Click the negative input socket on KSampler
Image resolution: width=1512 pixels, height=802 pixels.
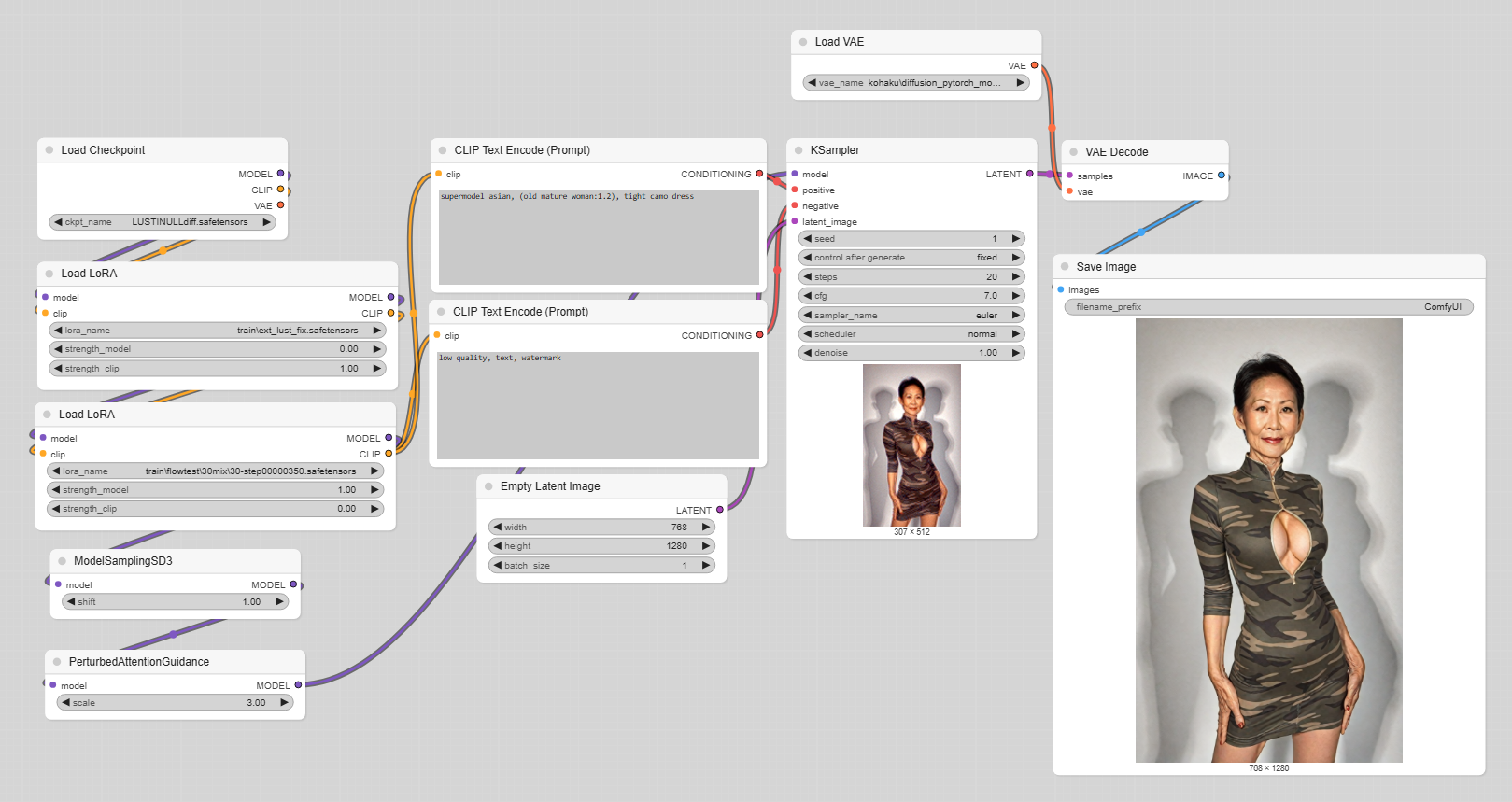coord(795,205)
